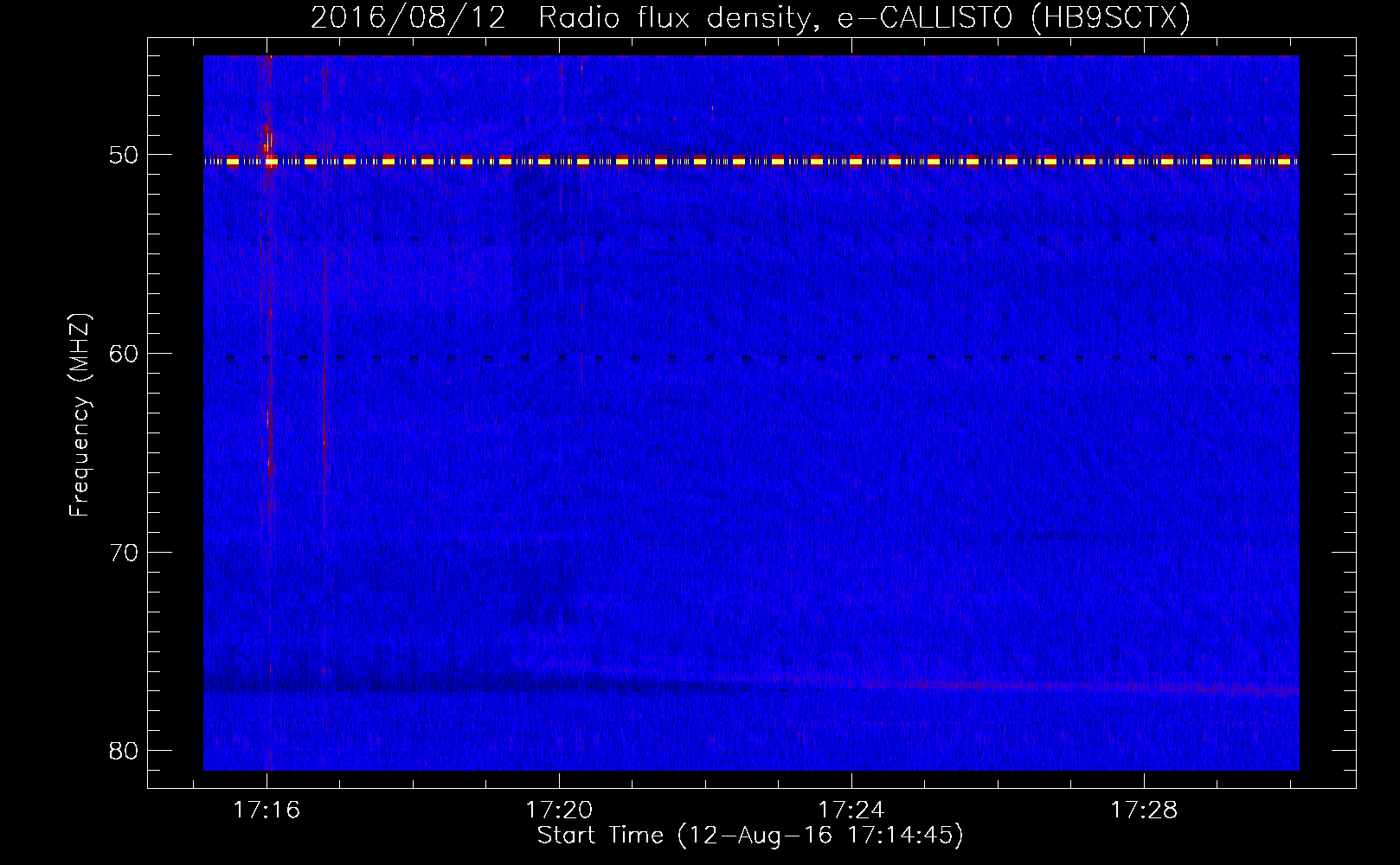The image size is (1400, 865).
Task: Click the 17:20 time tick label
Action: click(x=559, y=811)
